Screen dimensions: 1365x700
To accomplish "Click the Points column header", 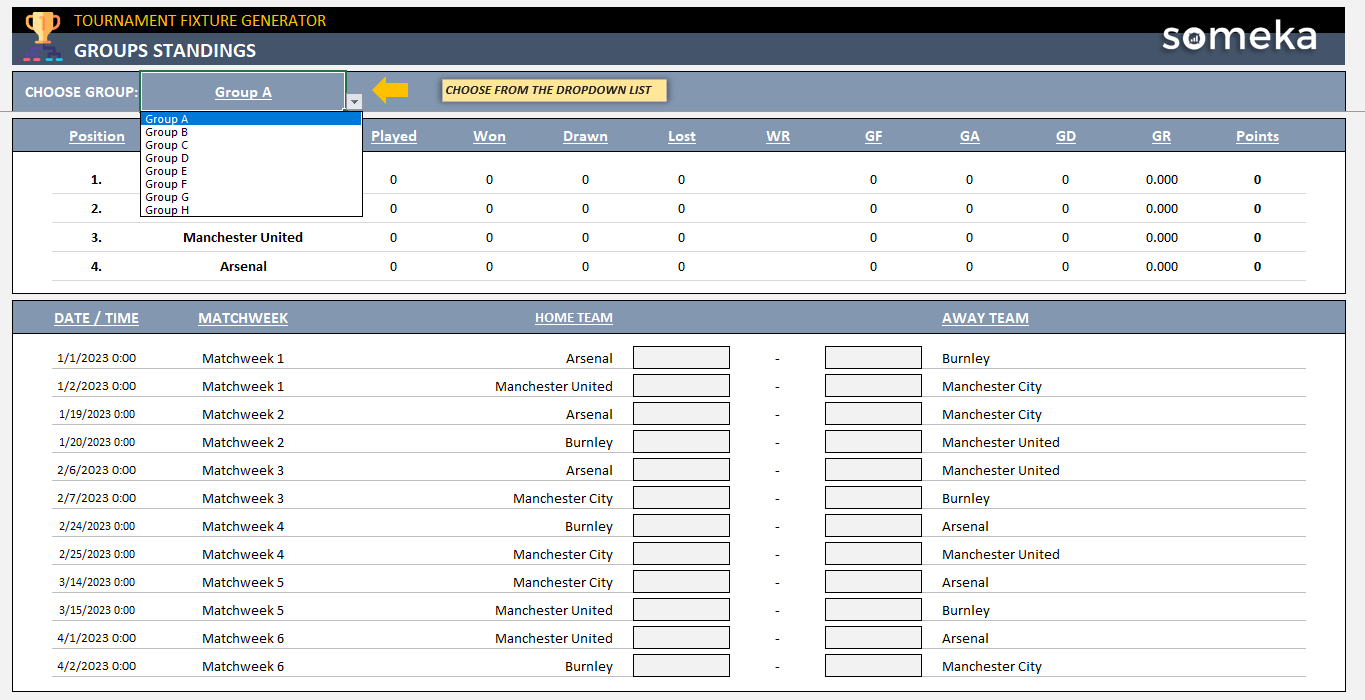I will (x=1257, y=136).
